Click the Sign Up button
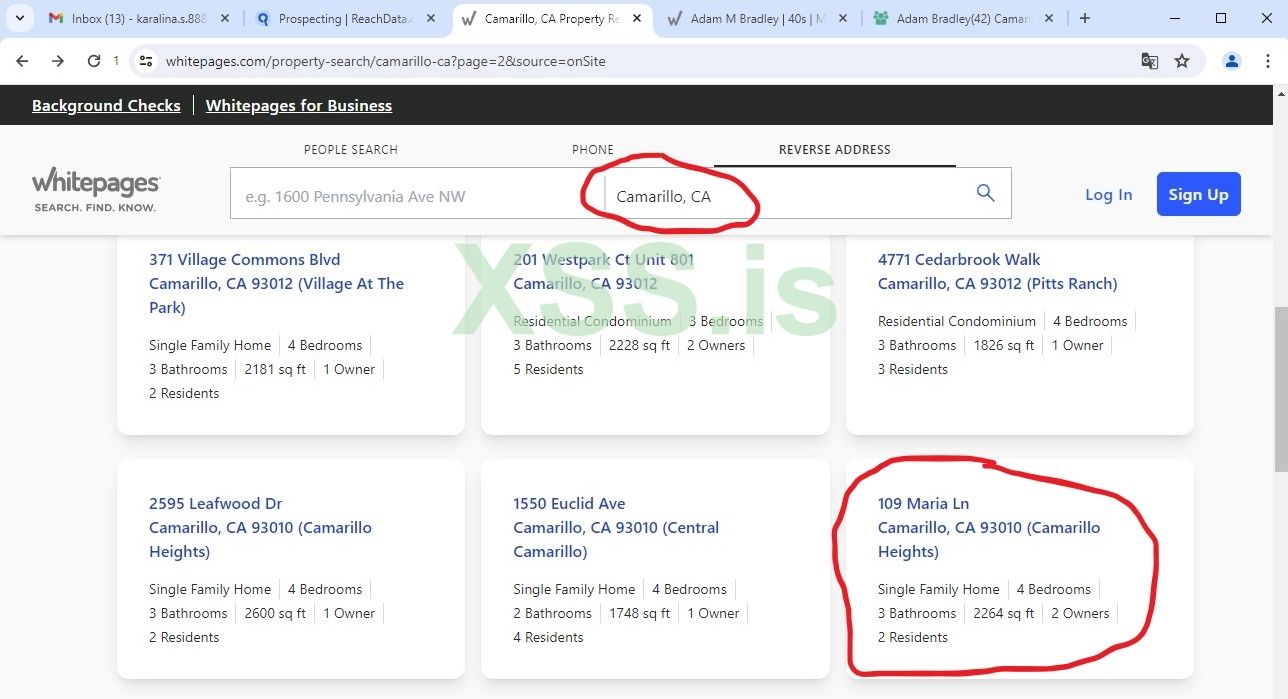This screenshot has width=1288, height=699. [1199, 194]
